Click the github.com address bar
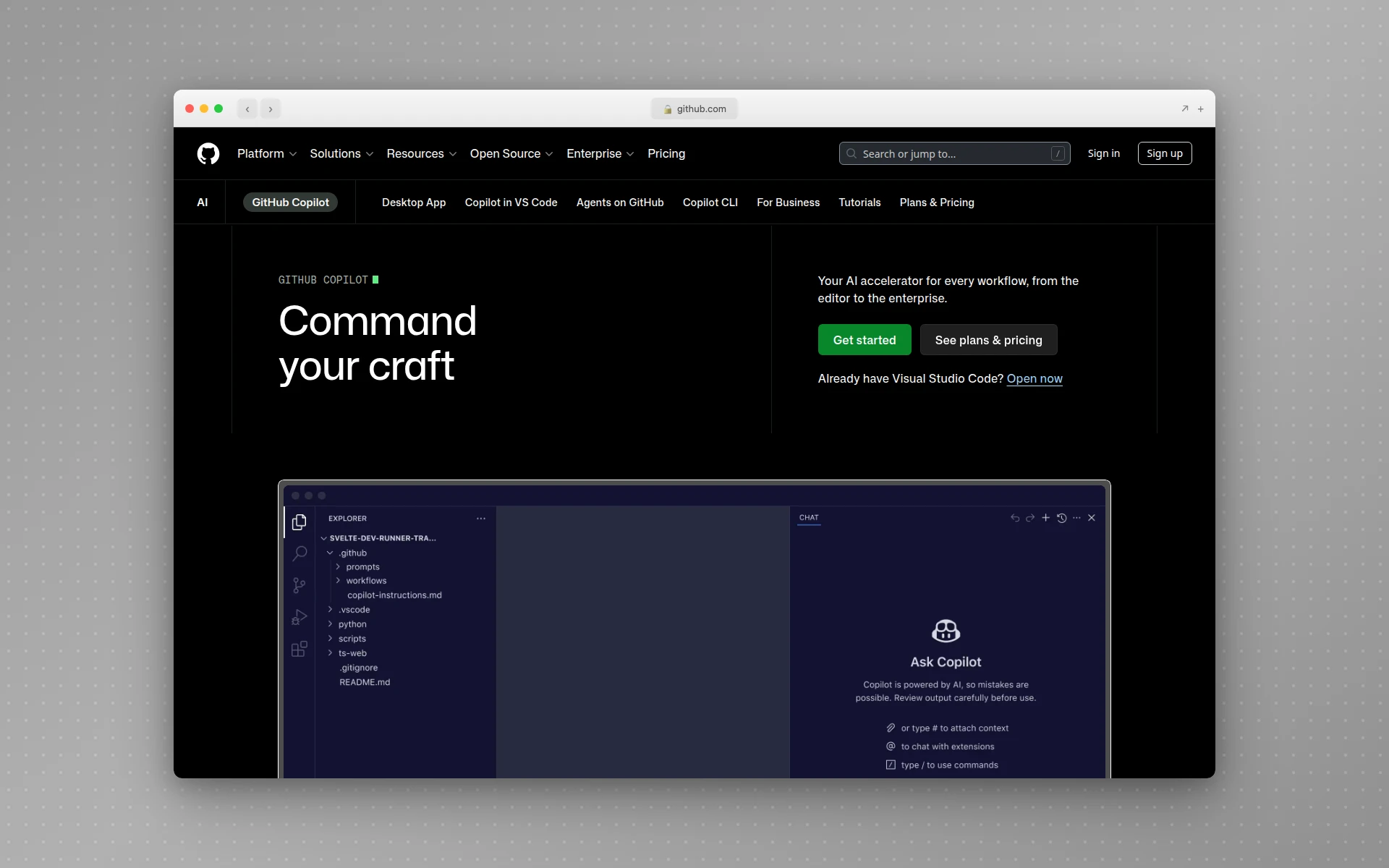The image size is (1389, 868). (694, 109)
